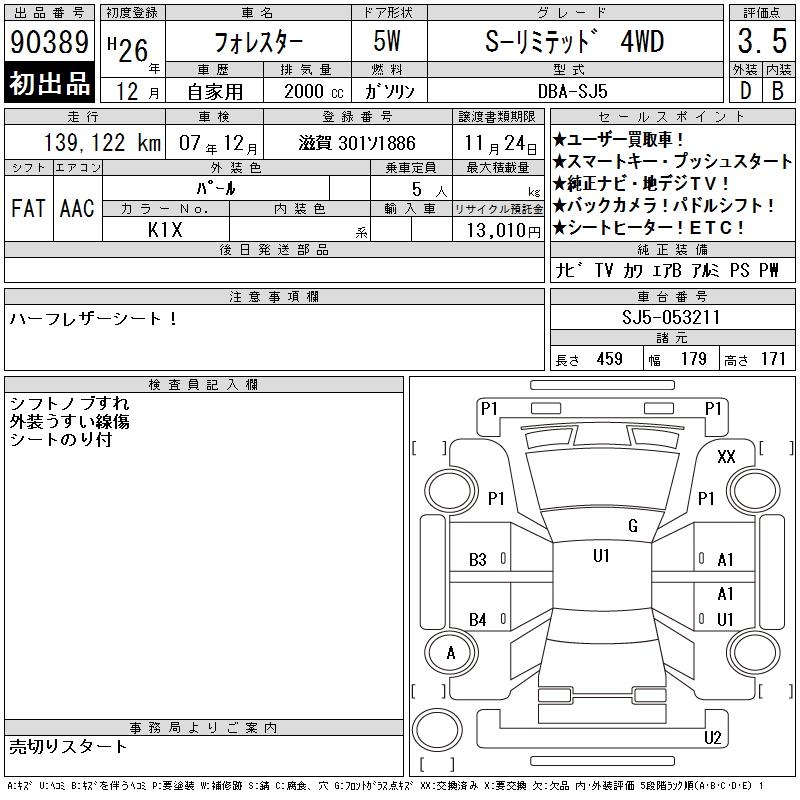Click the G mark on the windshield
The height and width of the screenshot is (800, 800).
[x=633, y=525]
